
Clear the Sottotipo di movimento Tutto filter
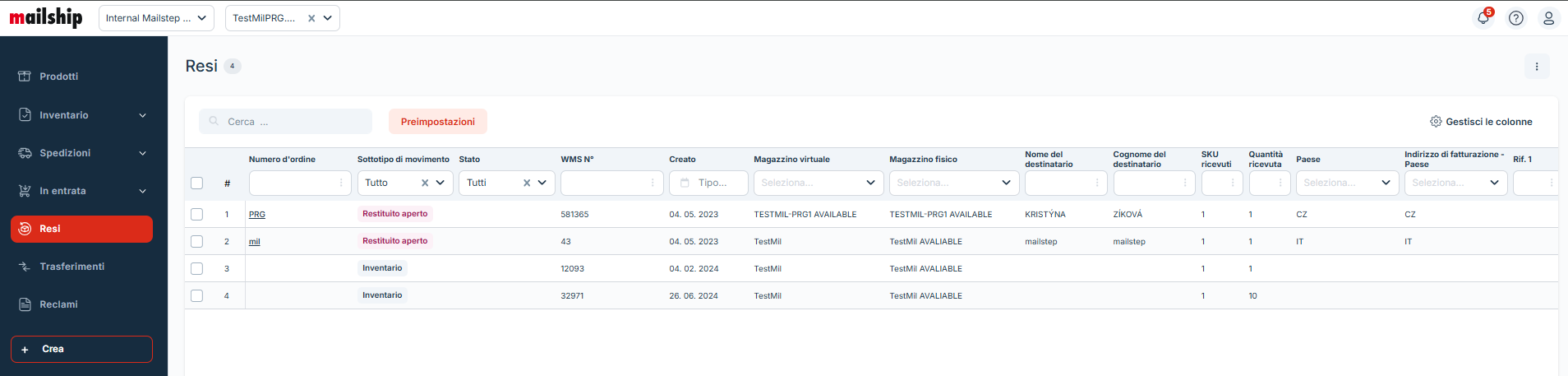[425, 183]
